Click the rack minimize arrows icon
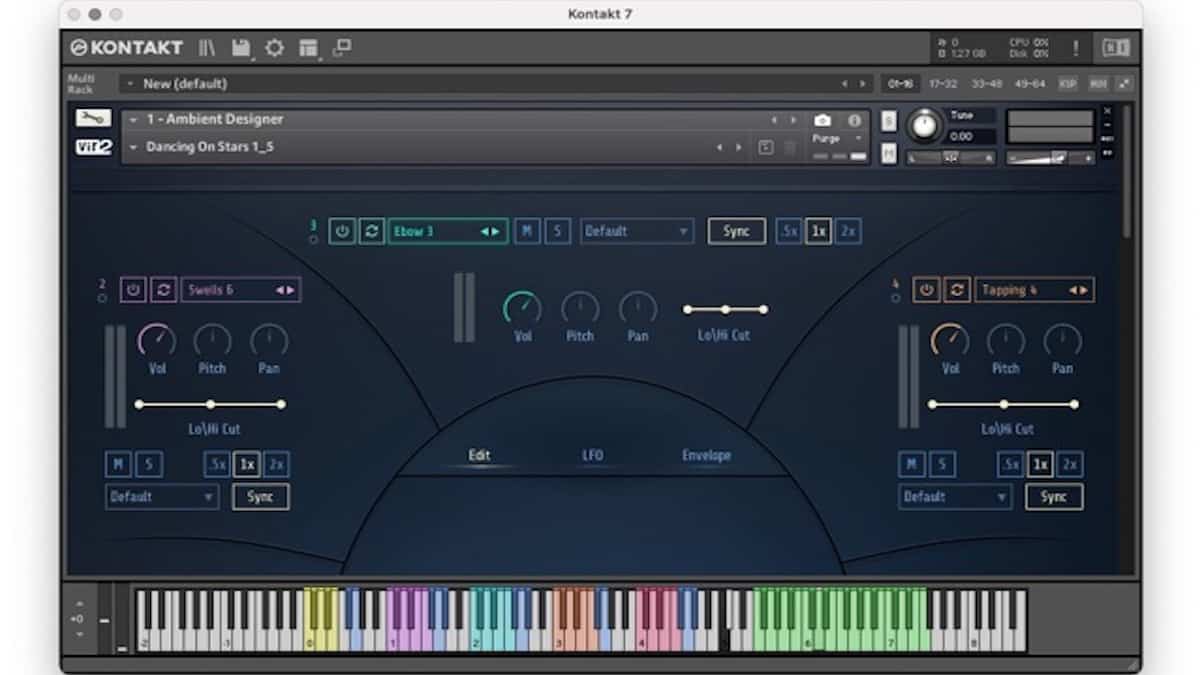This screenshot has width=1200, height=675. [1124, 84]
